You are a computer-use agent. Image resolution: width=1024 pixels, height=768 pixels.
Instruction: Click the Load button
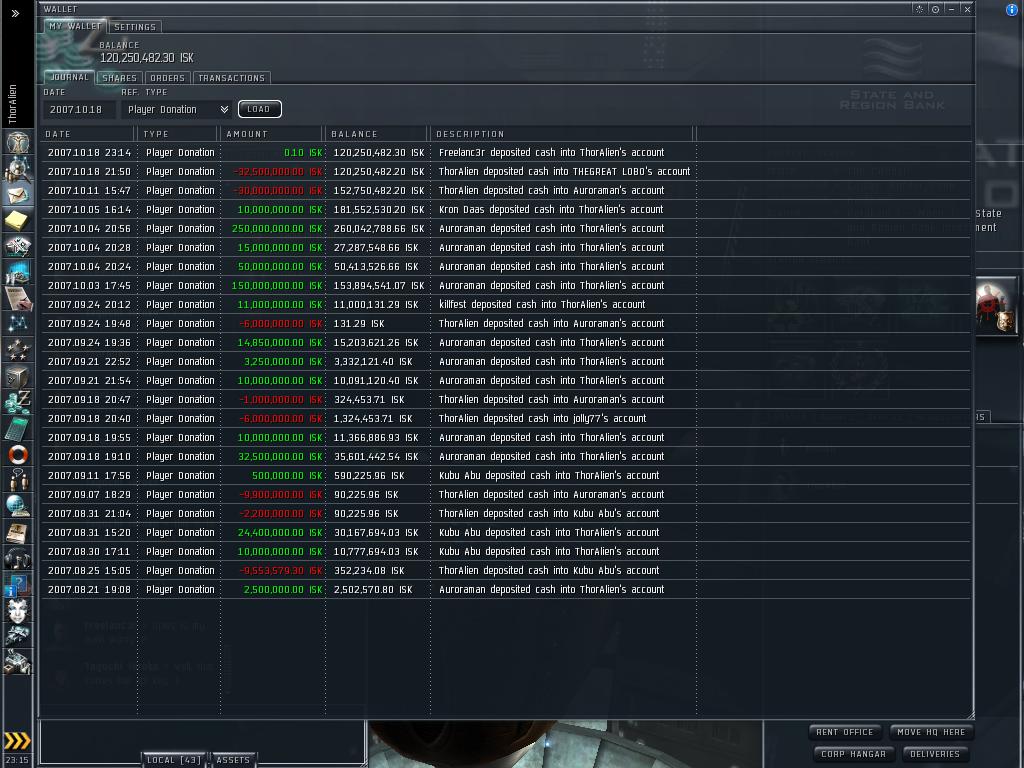point(259,109)
